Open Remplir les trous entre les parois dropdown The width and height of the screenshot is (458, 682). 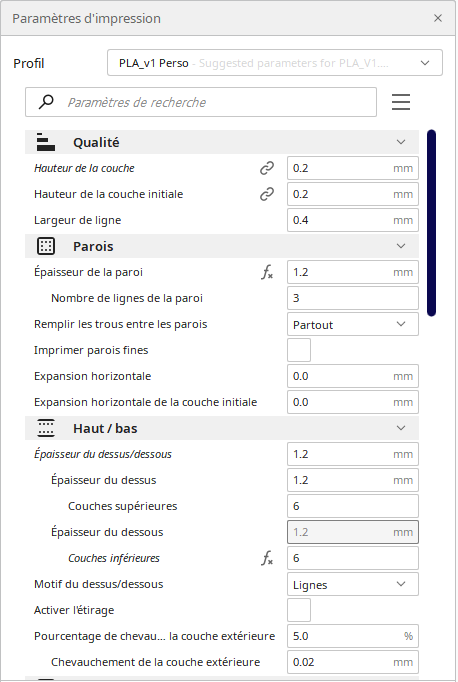pyautogui.click(x=353, y=324)
